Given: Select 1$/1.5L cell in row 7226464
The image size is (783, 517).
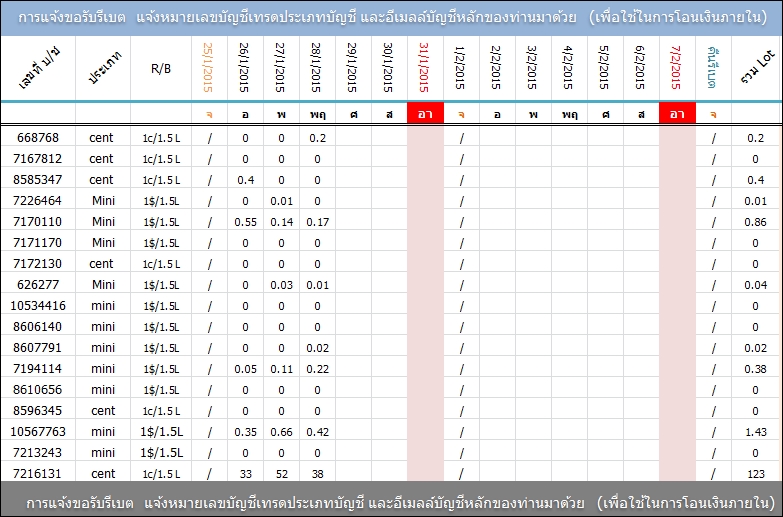Looking at the screenshot, I should click(161, 201).
